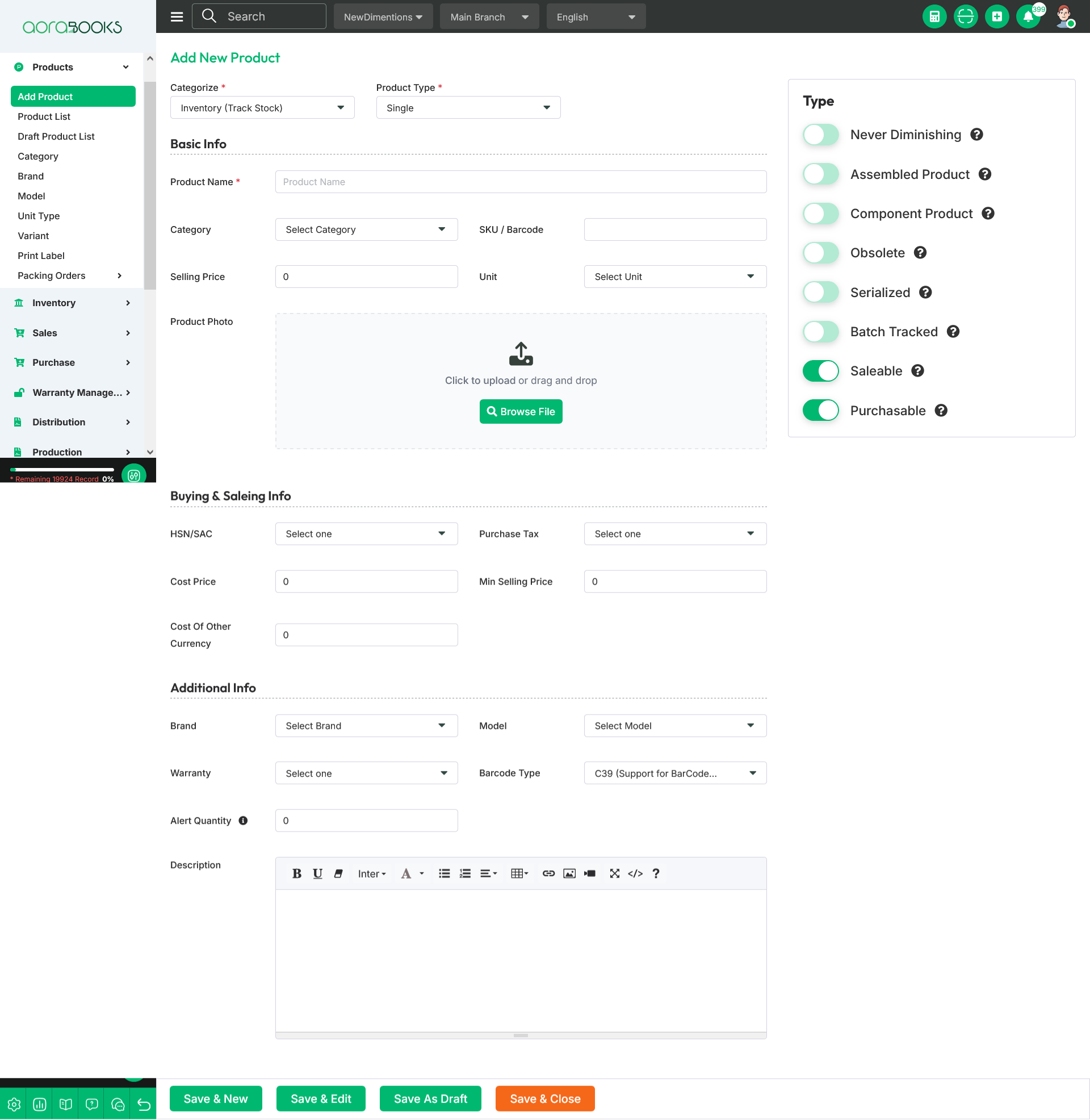Click the SKU / Barcode input field

(675, 229)
